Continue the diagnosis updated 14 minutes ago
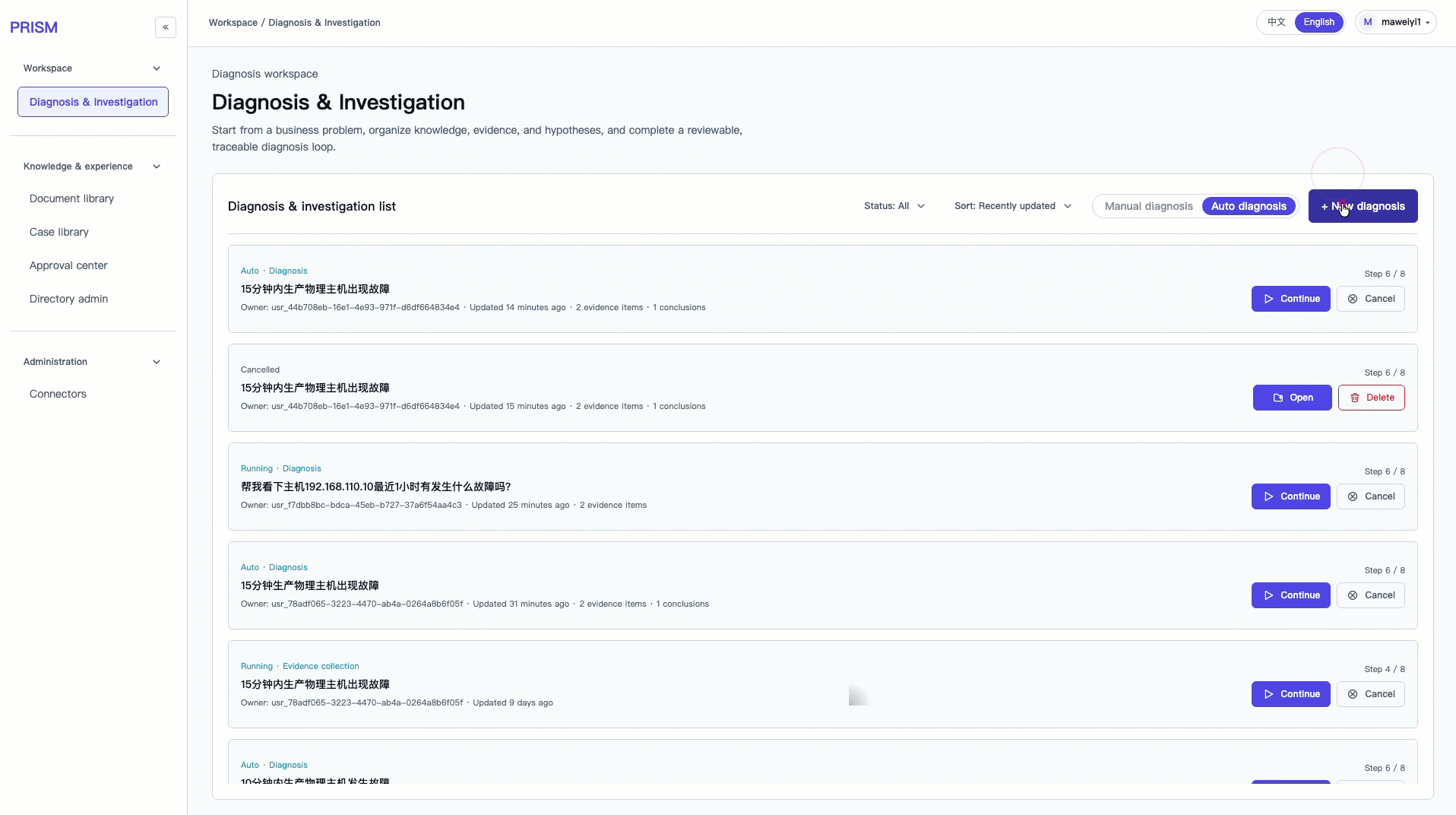 [x=1290, y=299]
